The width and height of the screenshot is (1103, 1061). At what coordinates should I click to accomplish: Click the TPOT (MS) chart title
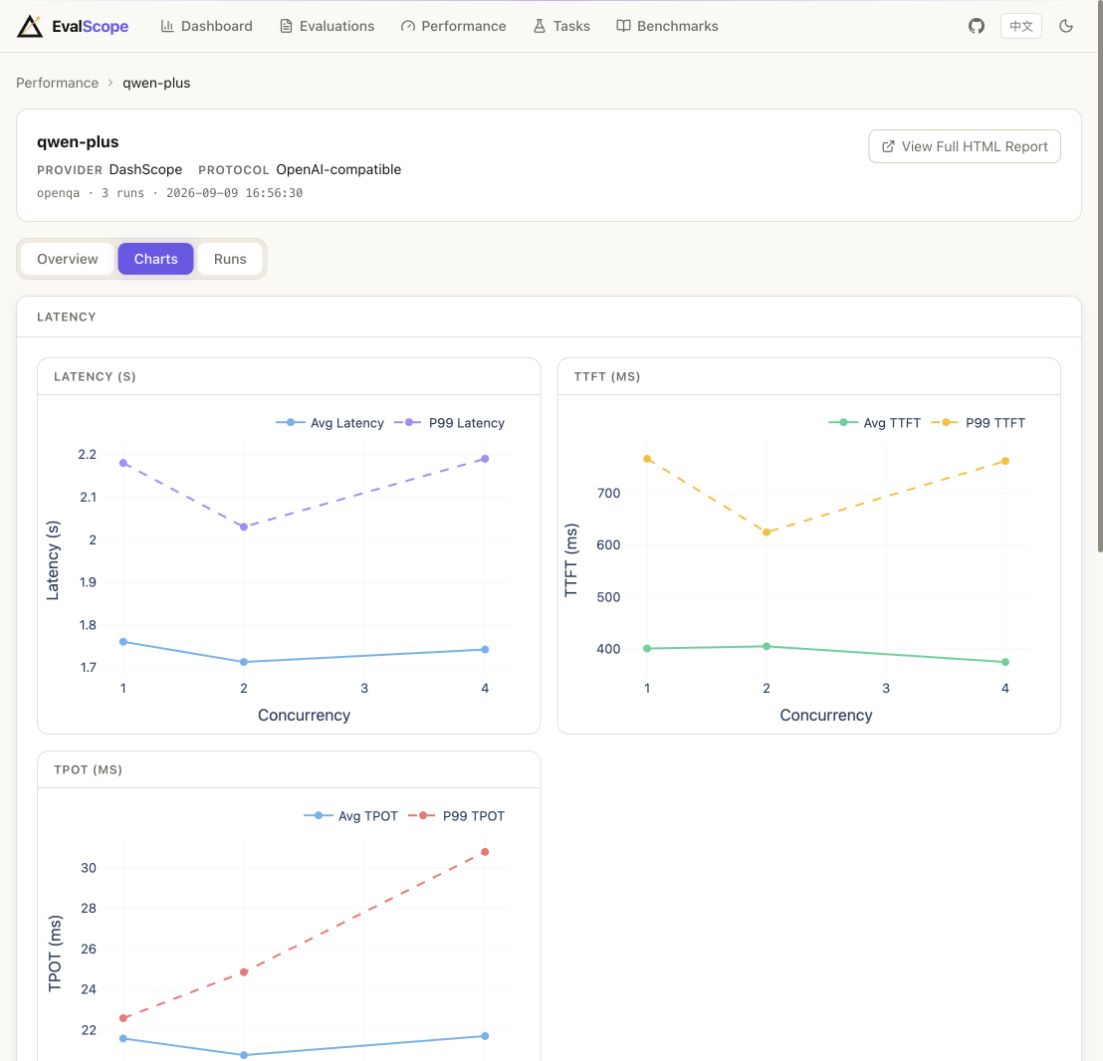point(88,770)
